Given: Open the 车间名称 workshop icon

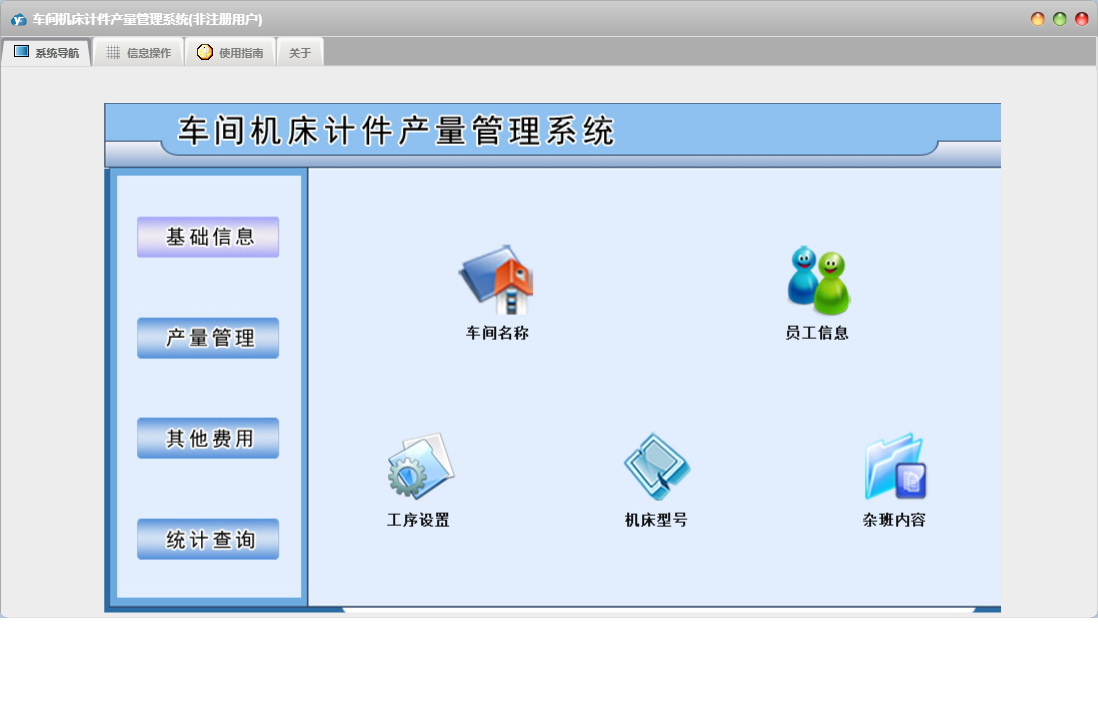Looking at the screenshot, I should (496, 280).
